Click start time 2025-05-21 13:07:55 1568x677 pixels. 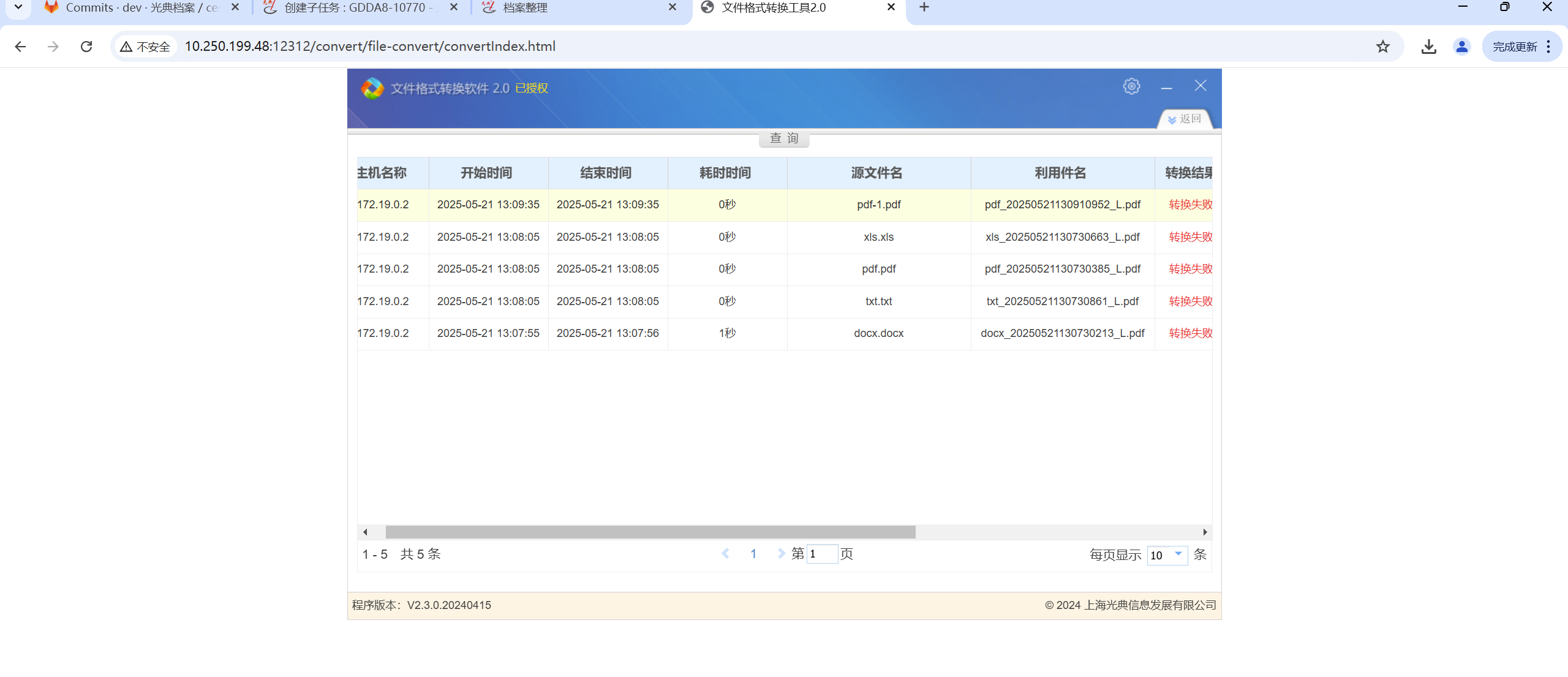click(x=488, y=333)
